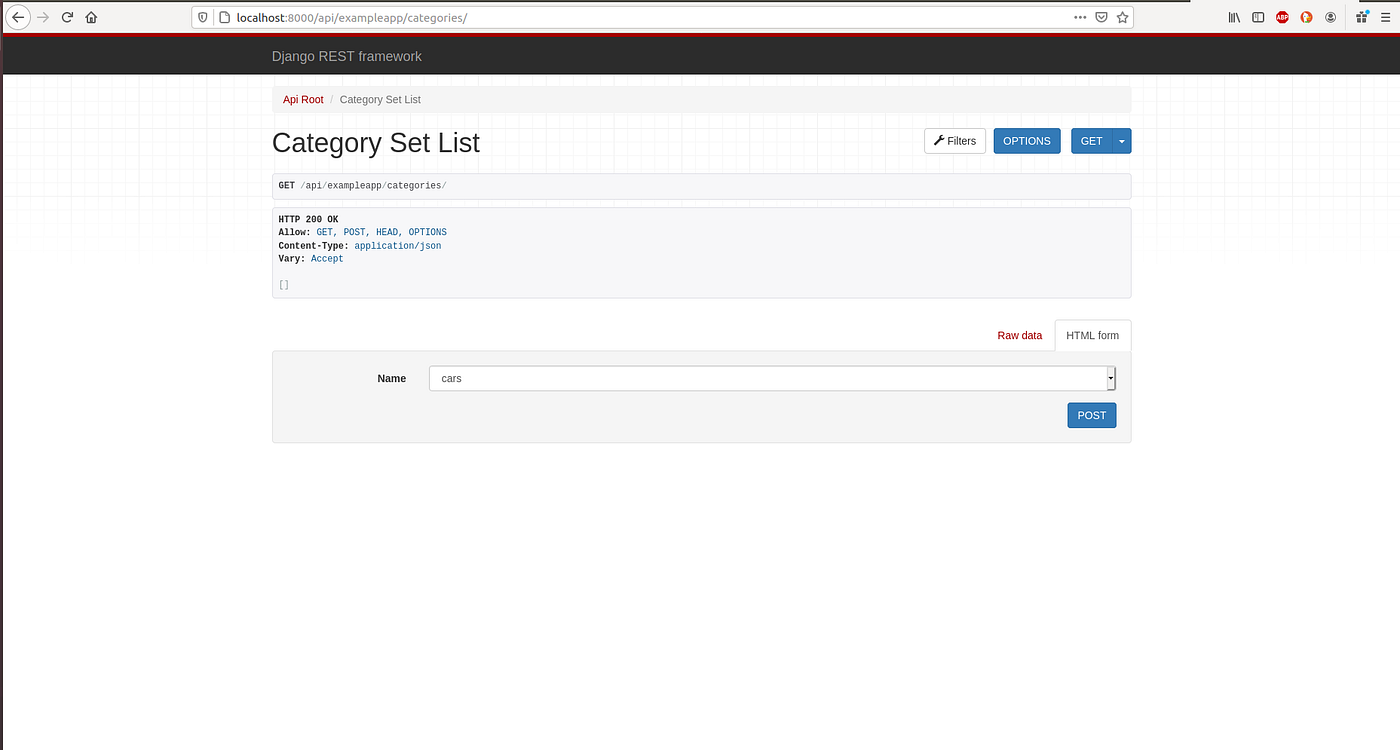Click inside the Name input showing cars
This screenshot has width=1400, height=750.
point(700,378)
